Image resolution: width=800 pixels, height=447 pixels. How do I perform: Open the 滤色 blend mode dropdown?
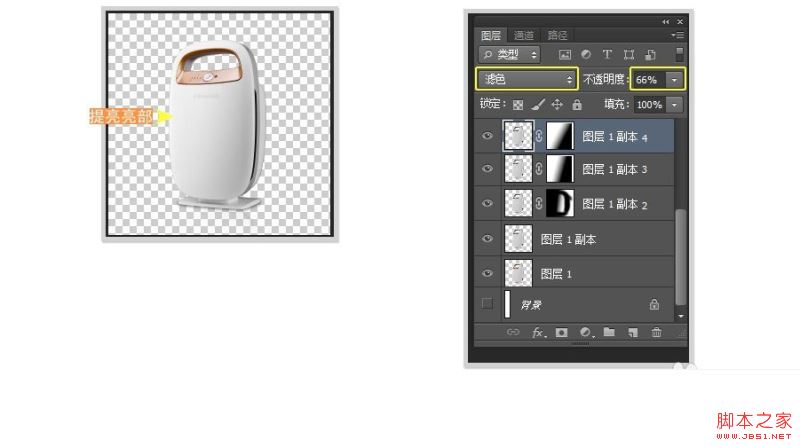(526, 79)
